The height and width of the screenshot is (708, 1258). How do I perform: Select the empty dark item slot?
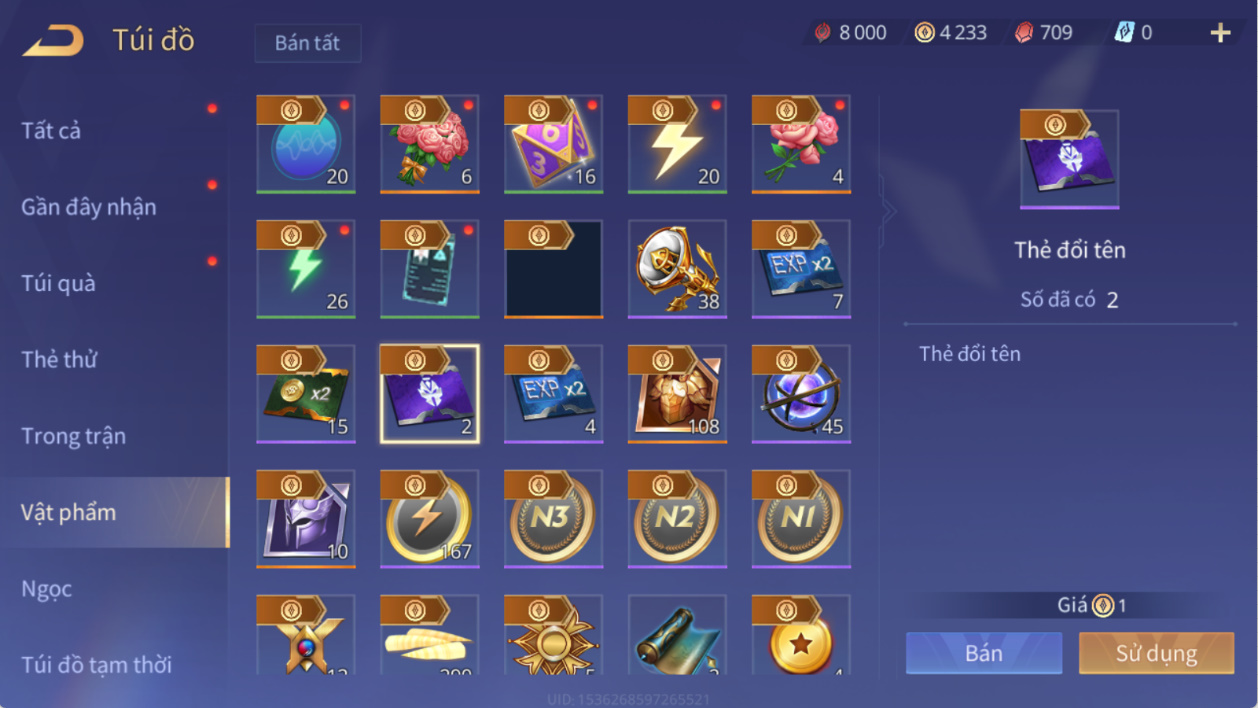tap(554, 269)
